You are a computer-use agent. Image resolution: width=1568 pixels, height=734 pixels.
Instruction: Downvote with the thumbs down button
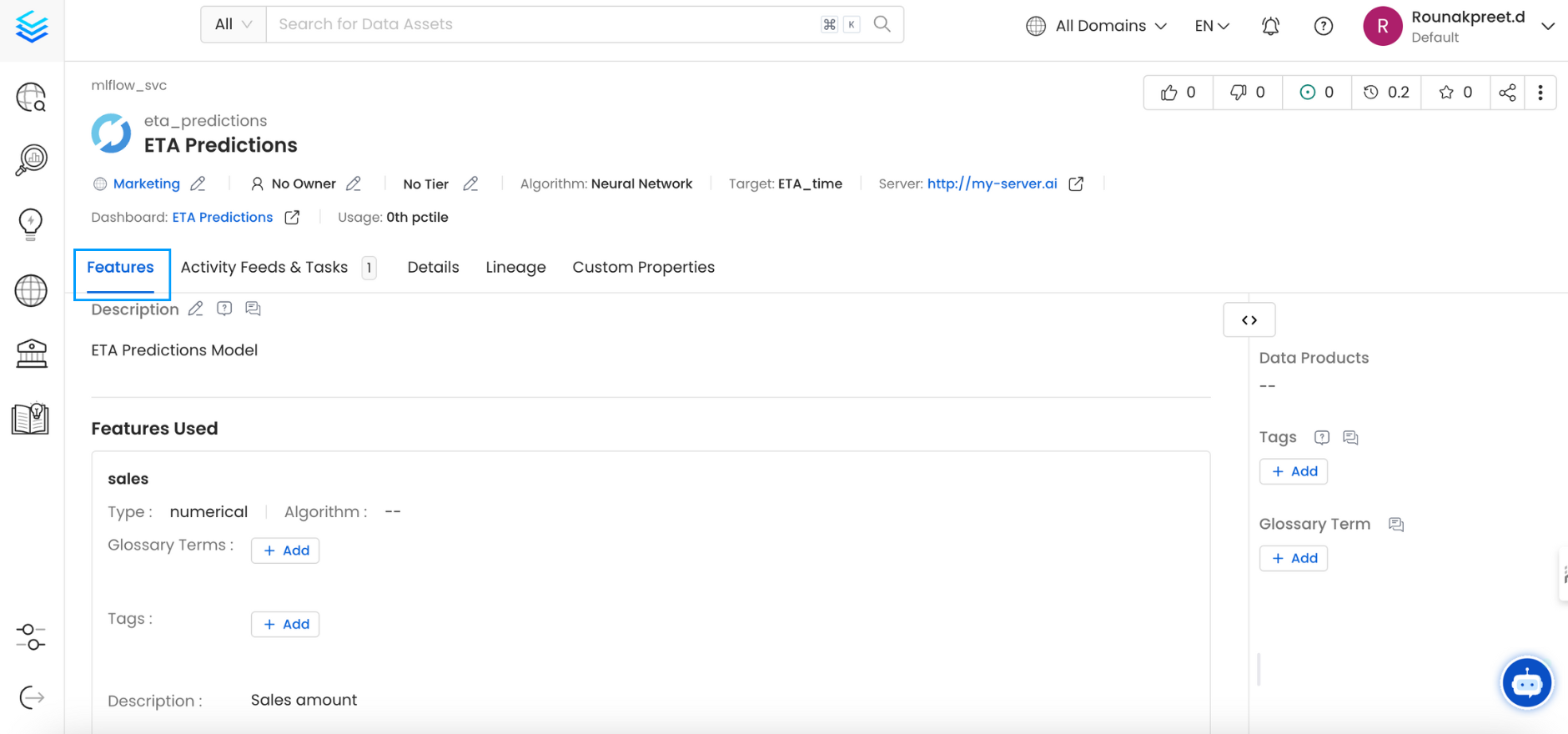click(1247, 93)
